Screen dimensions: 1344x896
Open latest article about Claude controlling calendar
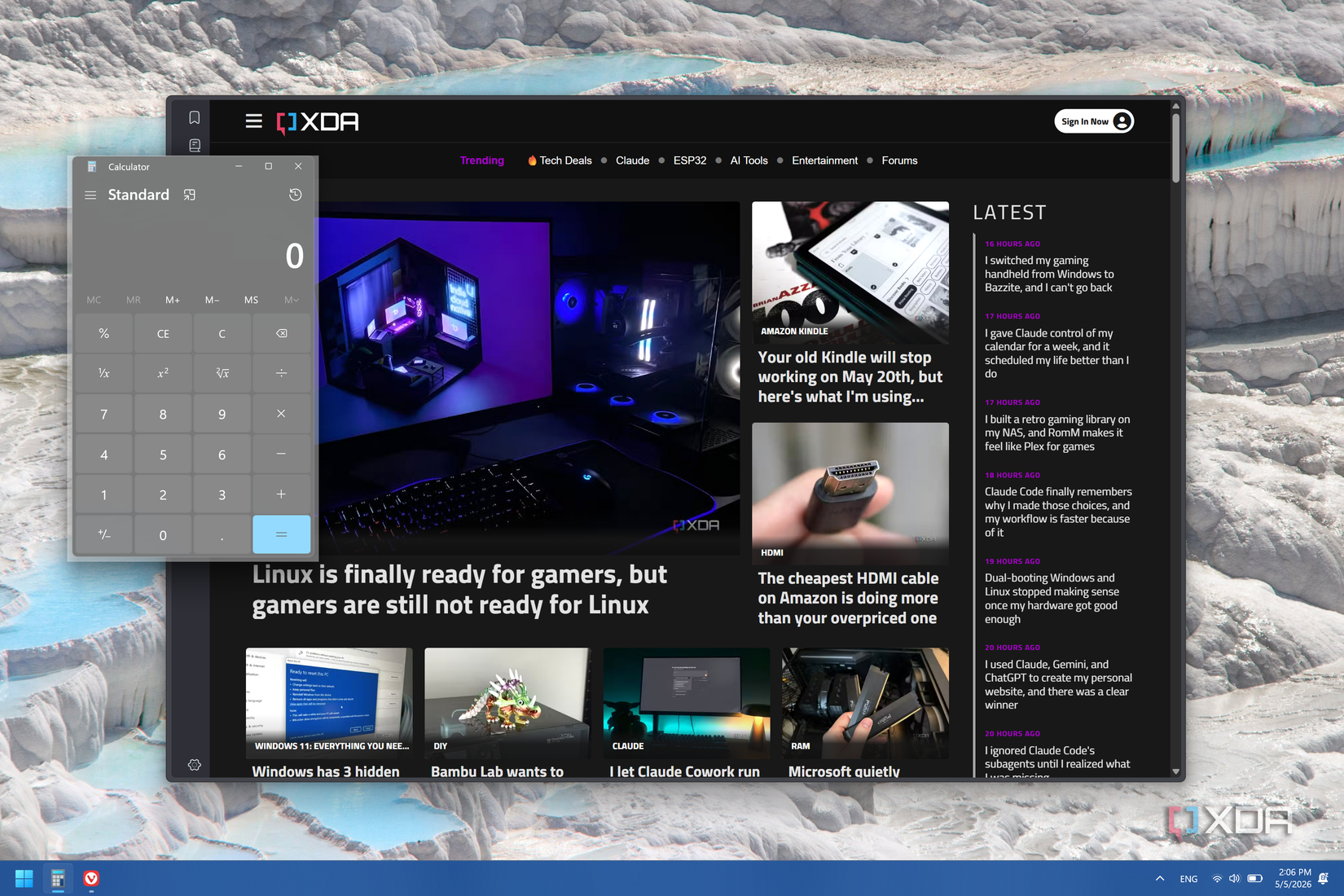[1057, 354]
